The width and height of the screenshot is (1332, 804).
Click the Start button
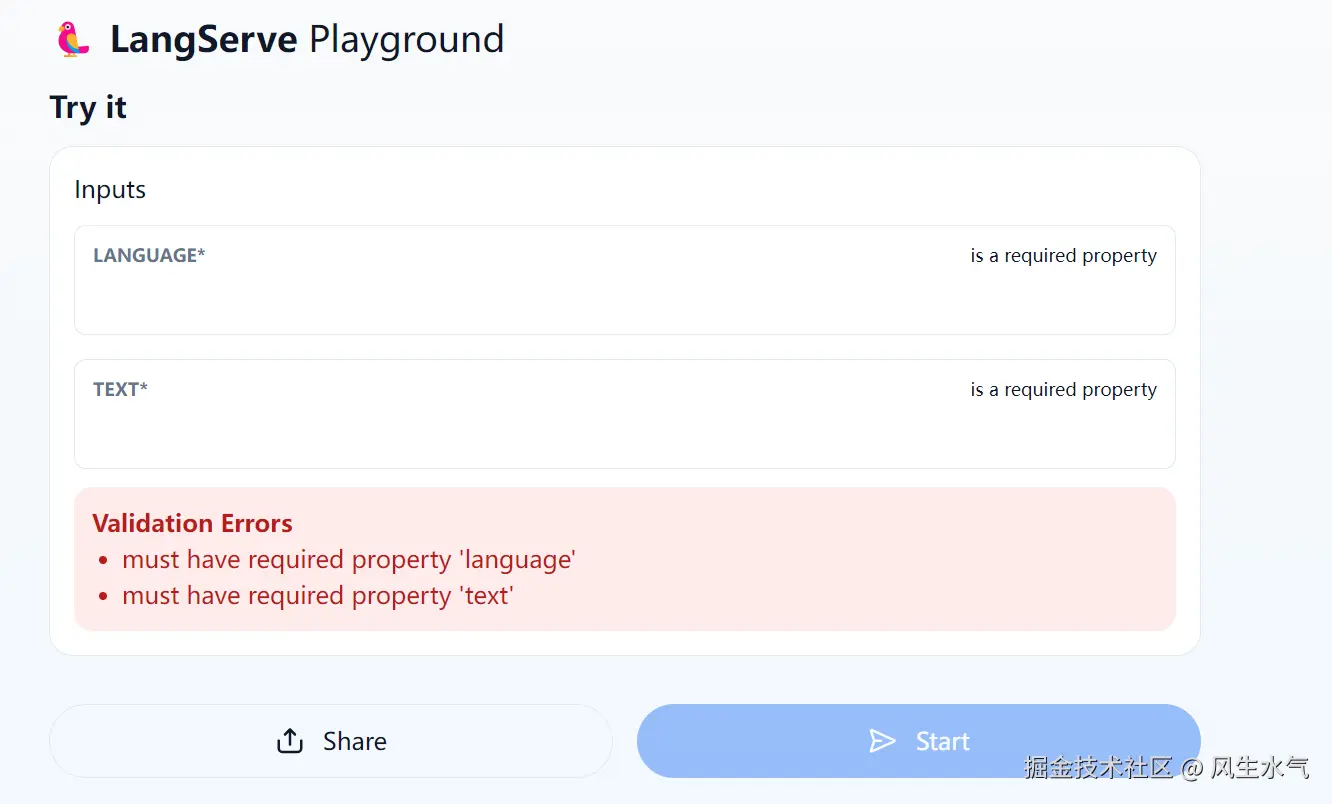918,741
